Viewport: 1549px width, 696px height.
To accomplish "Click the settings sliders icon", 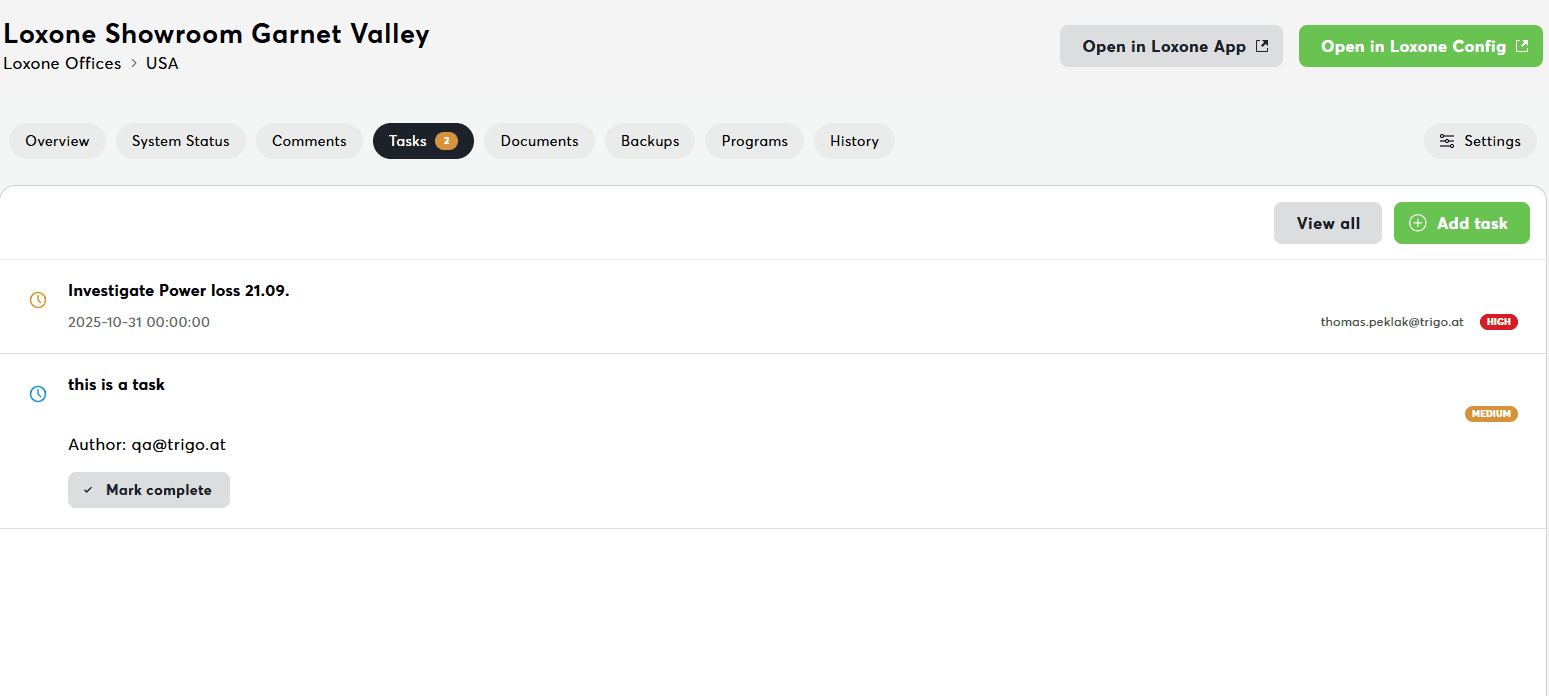I will click(x=1447, y=141).
